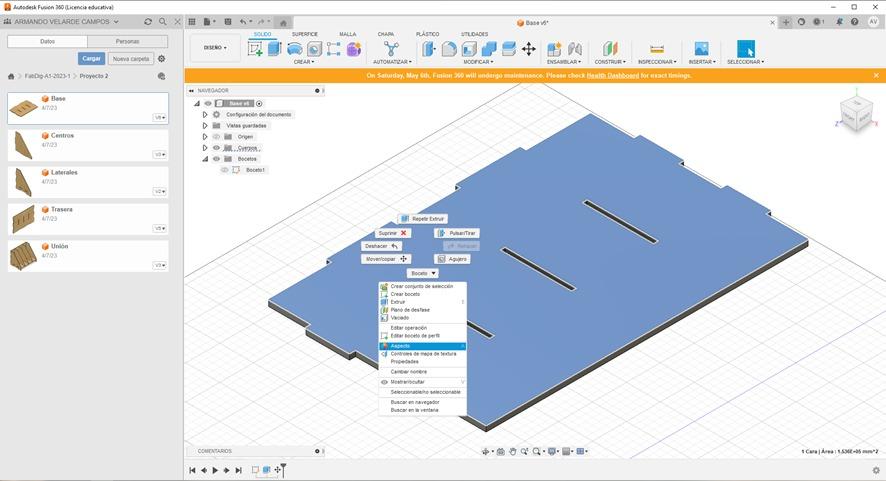Open the Boceto dropdown in marking menu
The height and width of the screenshot is (481, 886).
coord(422,273)
